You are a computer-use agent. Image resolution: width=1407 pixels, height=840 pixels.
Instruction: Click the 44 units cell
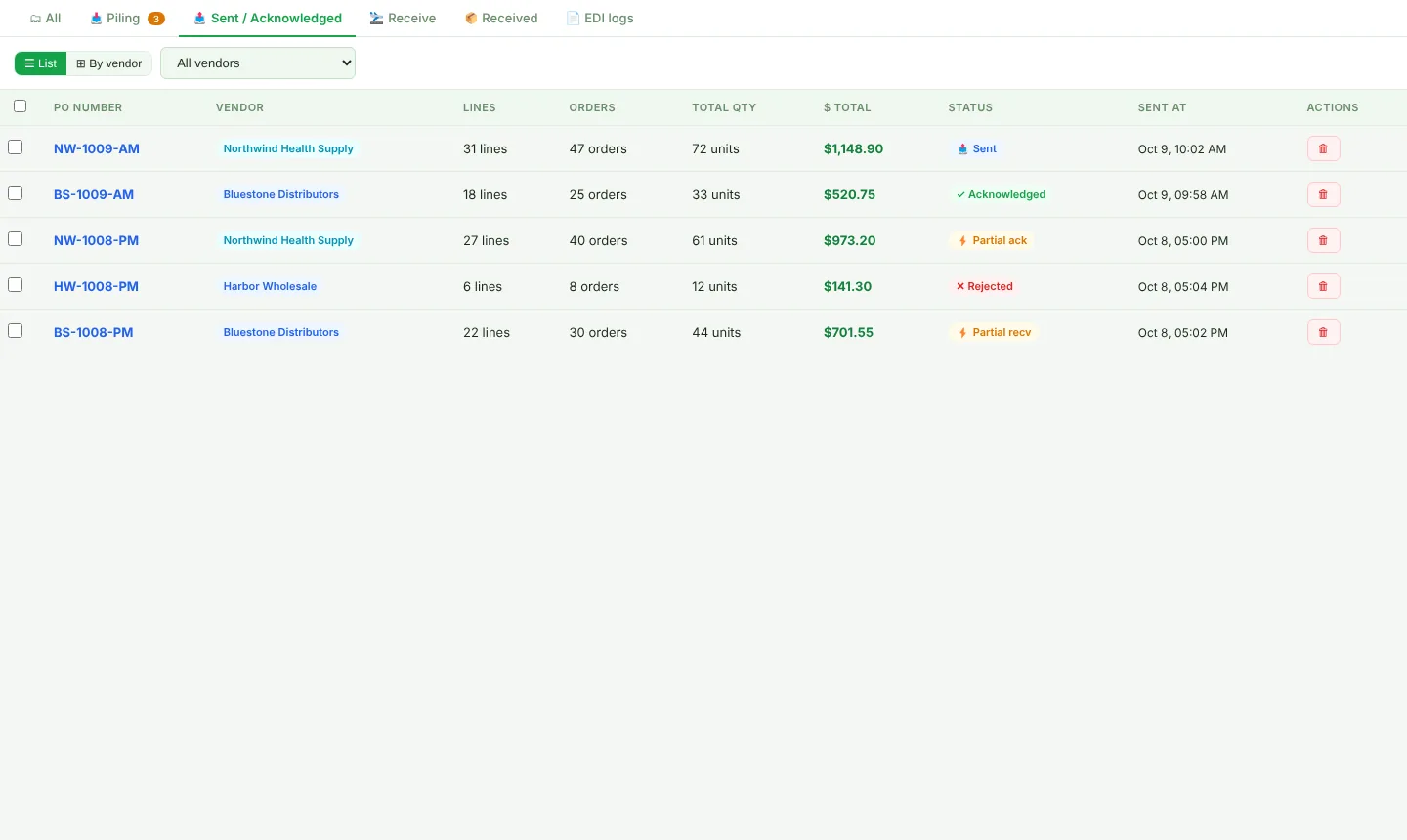716,333
